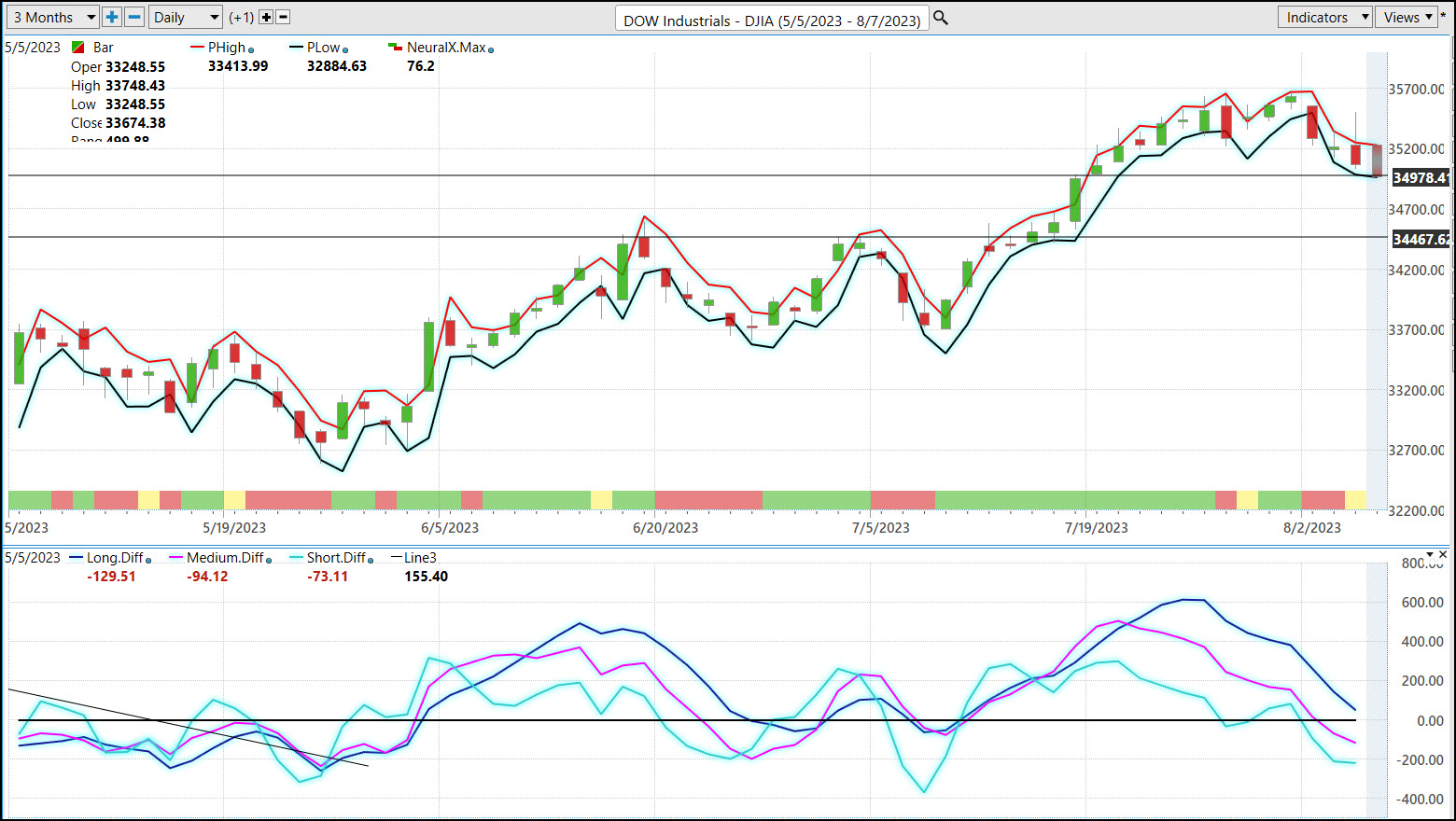Click the PHigh value 33413.99
The height and width of the screenshot is (821, 1456).
click(x=238, y=66)
